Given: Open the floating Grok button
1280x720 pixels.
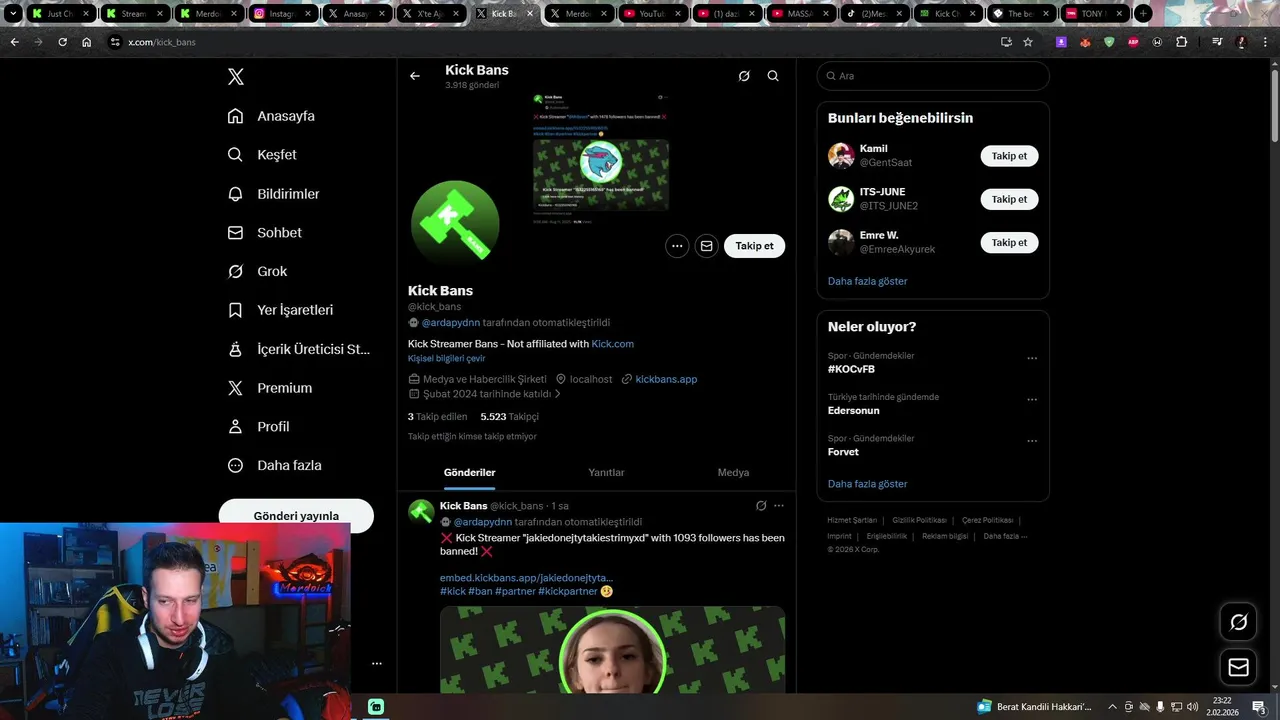Looking at the screenshot, I should (x=1239, y=622).
